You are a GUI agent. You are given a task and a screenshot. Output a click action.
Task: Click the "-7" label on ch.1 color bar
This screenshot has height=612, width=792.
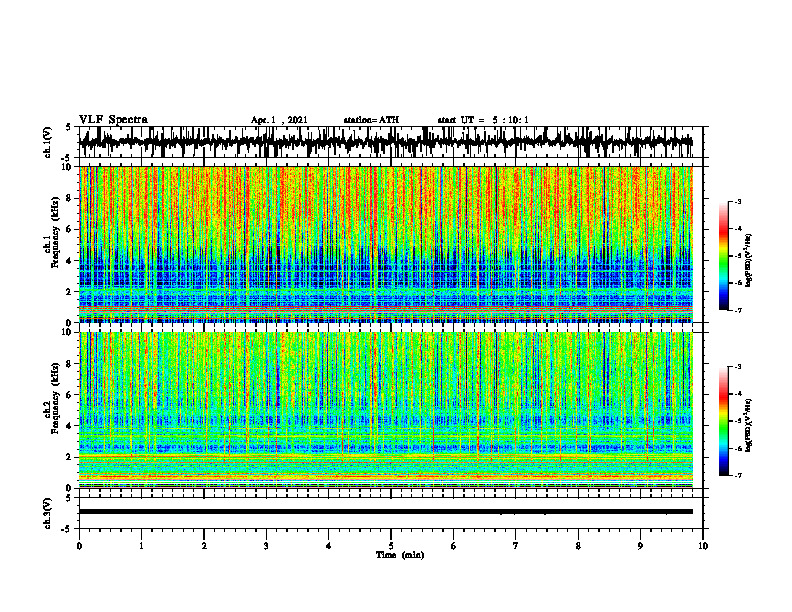point(738,310)
